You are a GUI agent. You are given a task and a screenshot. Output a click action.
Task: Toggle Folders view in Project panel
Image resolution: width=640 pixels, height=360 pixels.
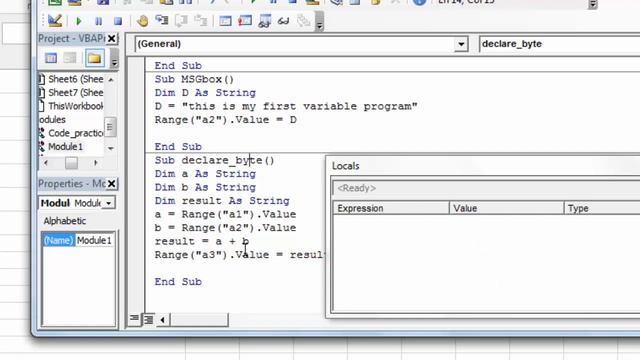point(94,58)
